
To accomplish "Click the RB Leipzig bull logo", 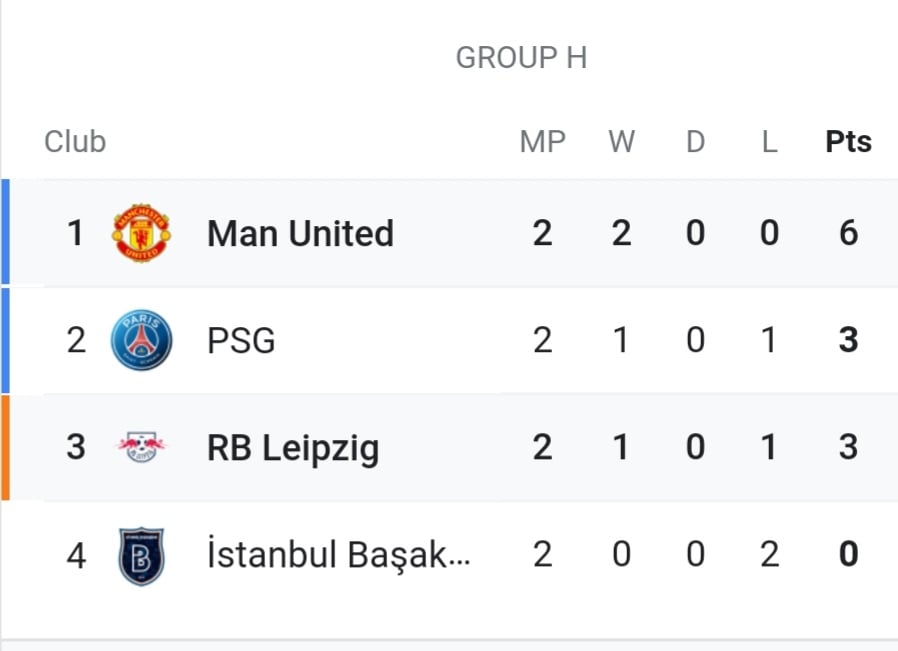I will 141,447.
